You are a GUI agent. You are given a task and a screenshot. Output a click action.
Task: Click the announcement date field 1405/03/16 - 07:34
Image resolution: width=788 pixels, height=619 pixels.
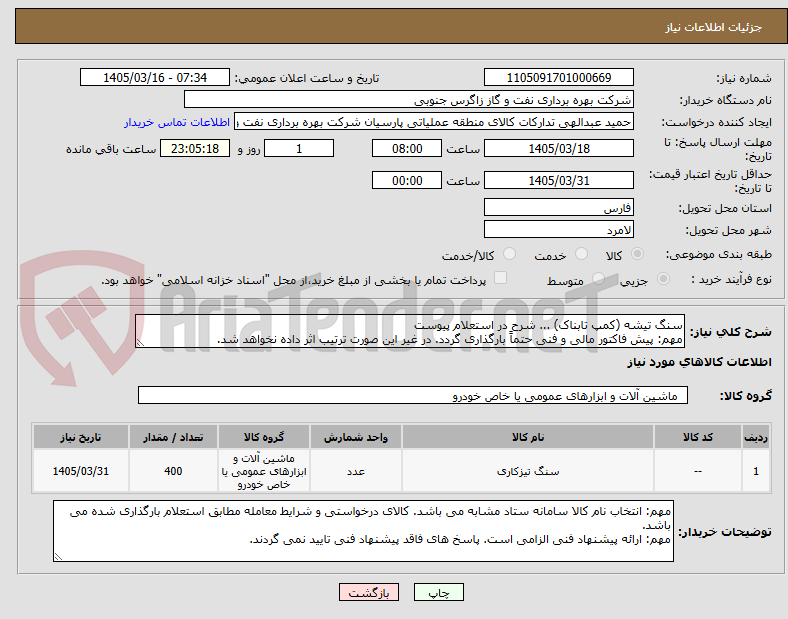[155, 77]
